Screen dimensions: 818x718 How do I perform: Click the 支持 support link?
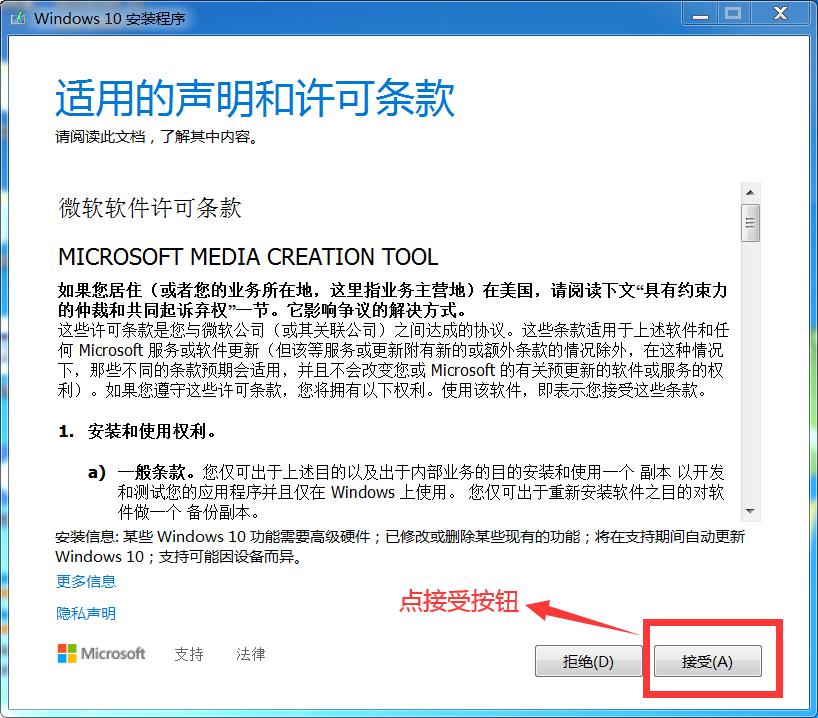[189, 654]
